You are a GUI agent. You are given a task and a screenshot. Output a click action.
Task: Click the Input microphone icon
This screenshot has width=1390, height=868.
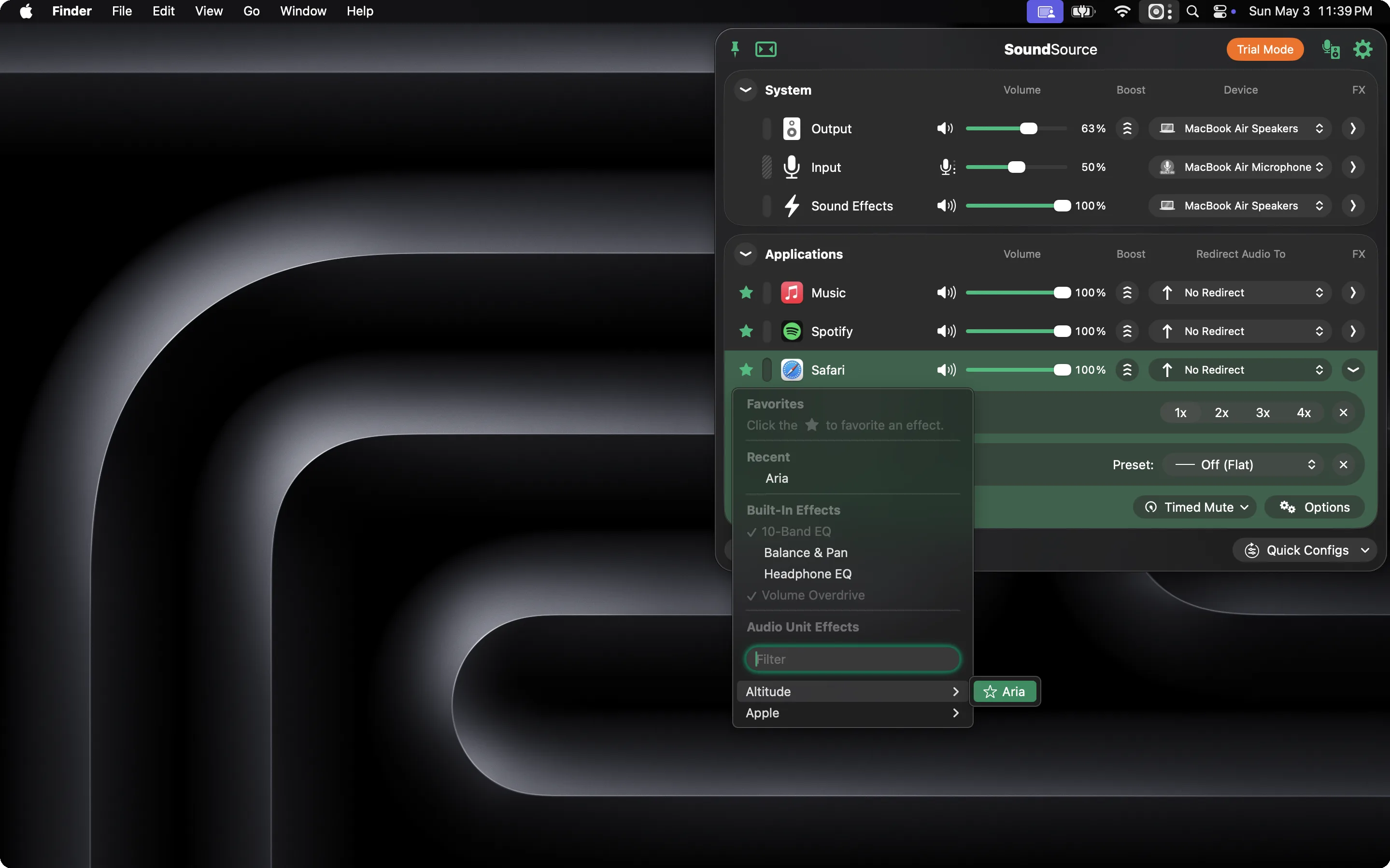(792, 167)
